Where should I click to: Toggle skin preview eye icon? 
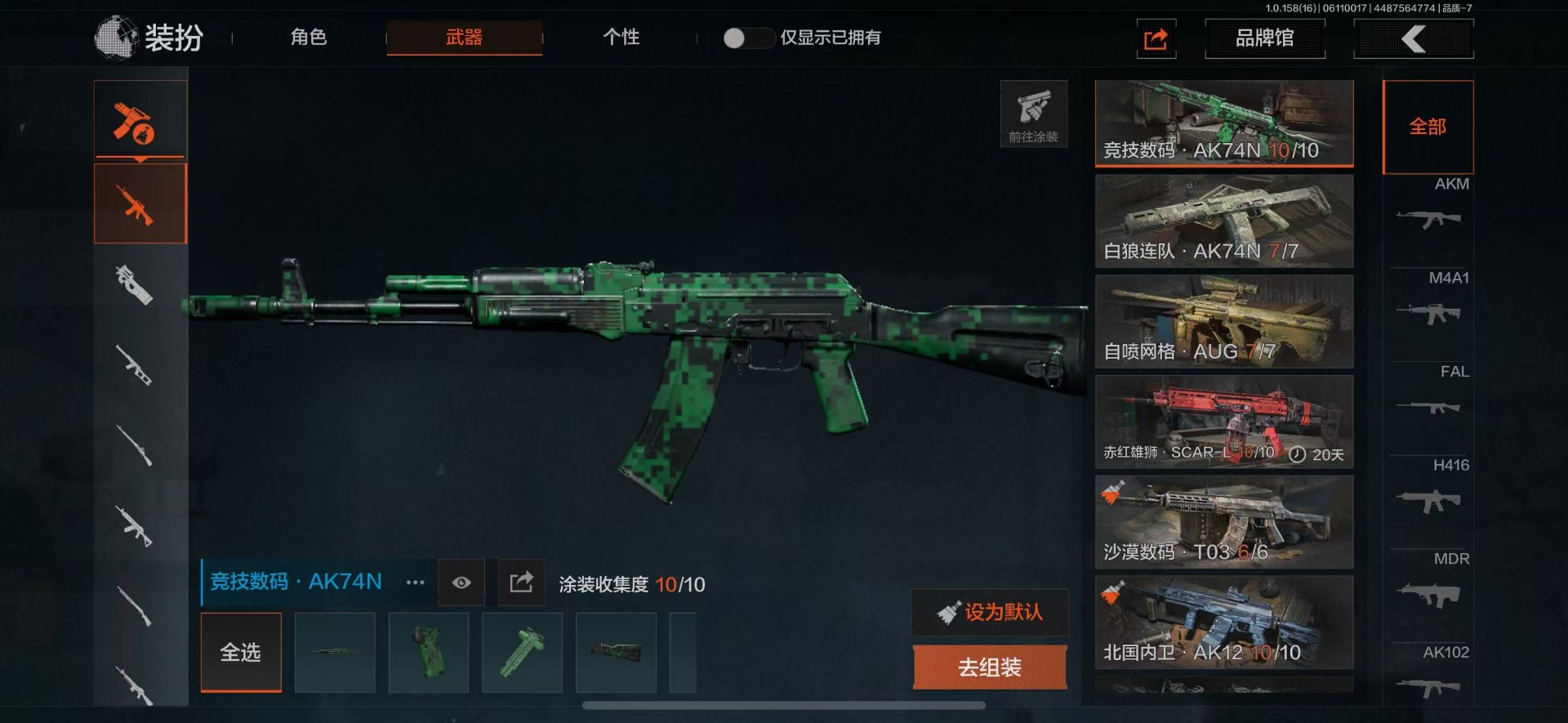pyautogui.click(x=461, y=582)
